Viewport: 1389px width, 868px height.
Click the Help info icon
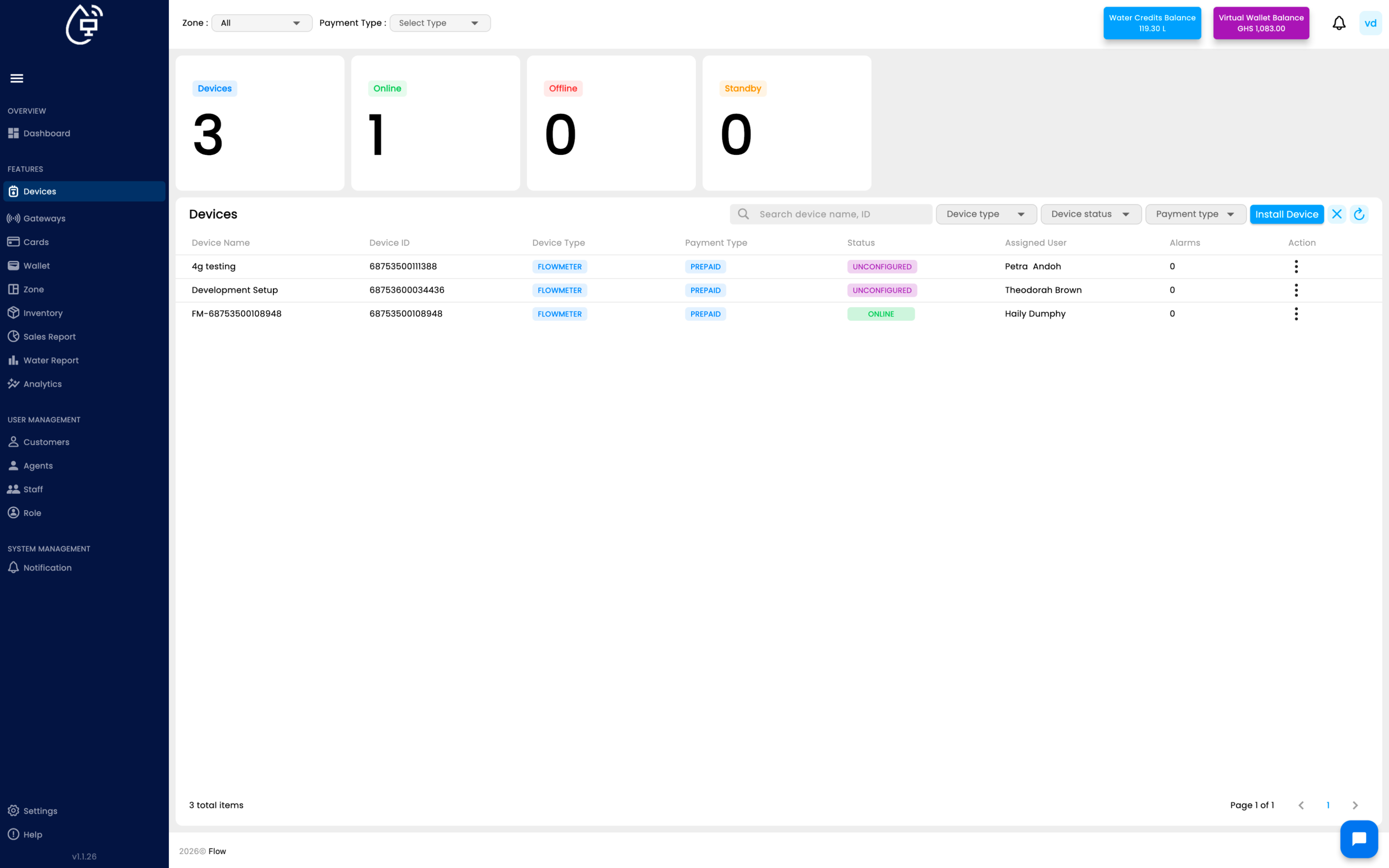click(13, 834)
